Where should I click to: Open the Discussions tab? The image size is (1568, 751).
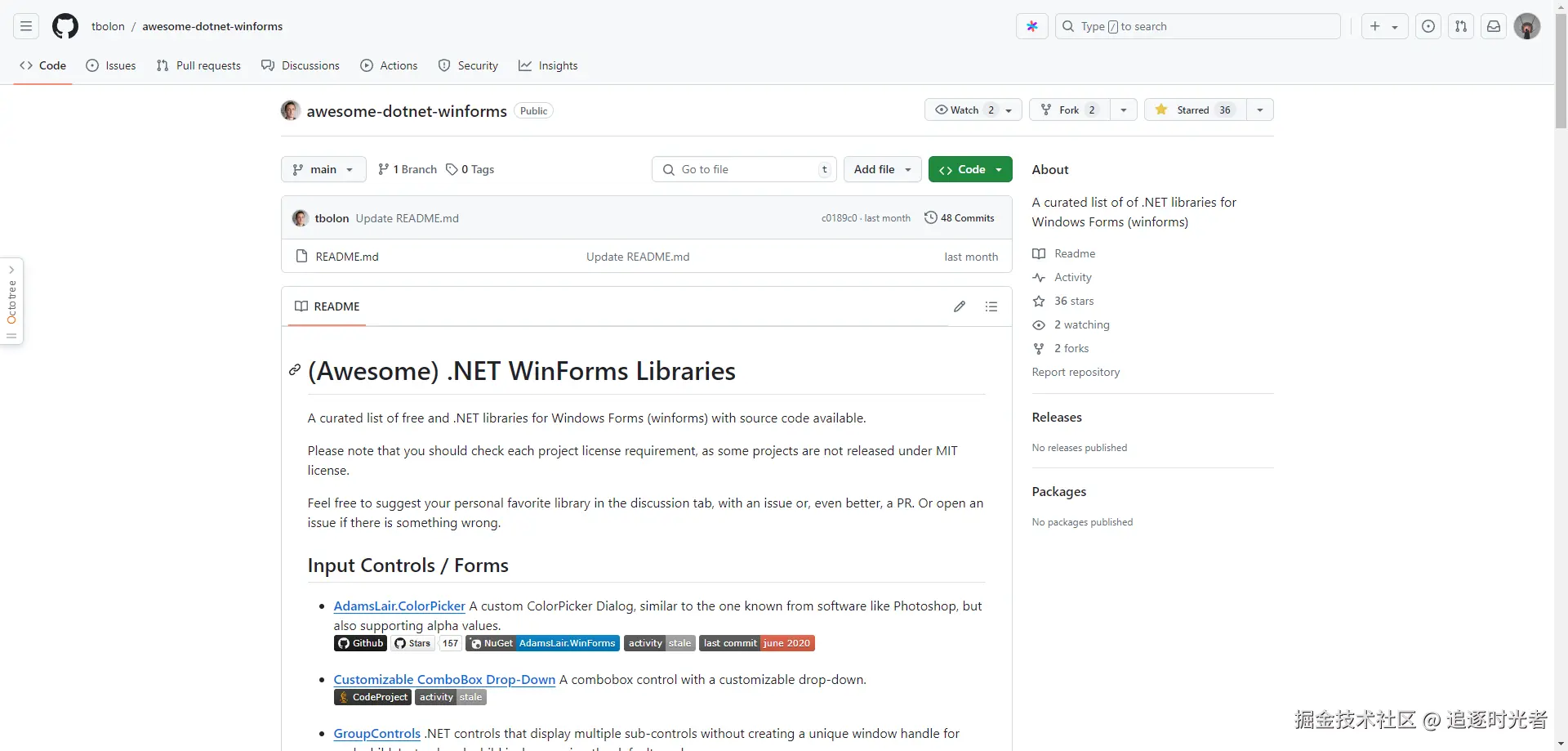coord(301,65)
